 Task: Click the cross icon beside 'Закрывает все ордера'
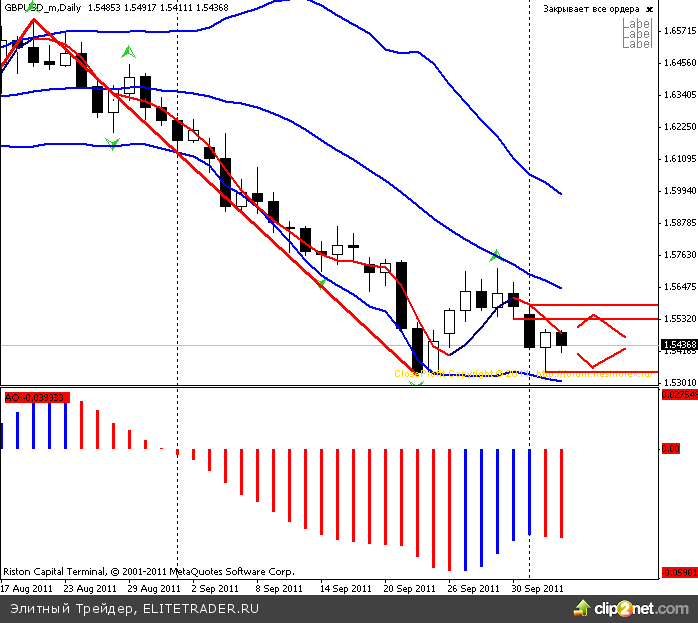click(x=650, y=9)
